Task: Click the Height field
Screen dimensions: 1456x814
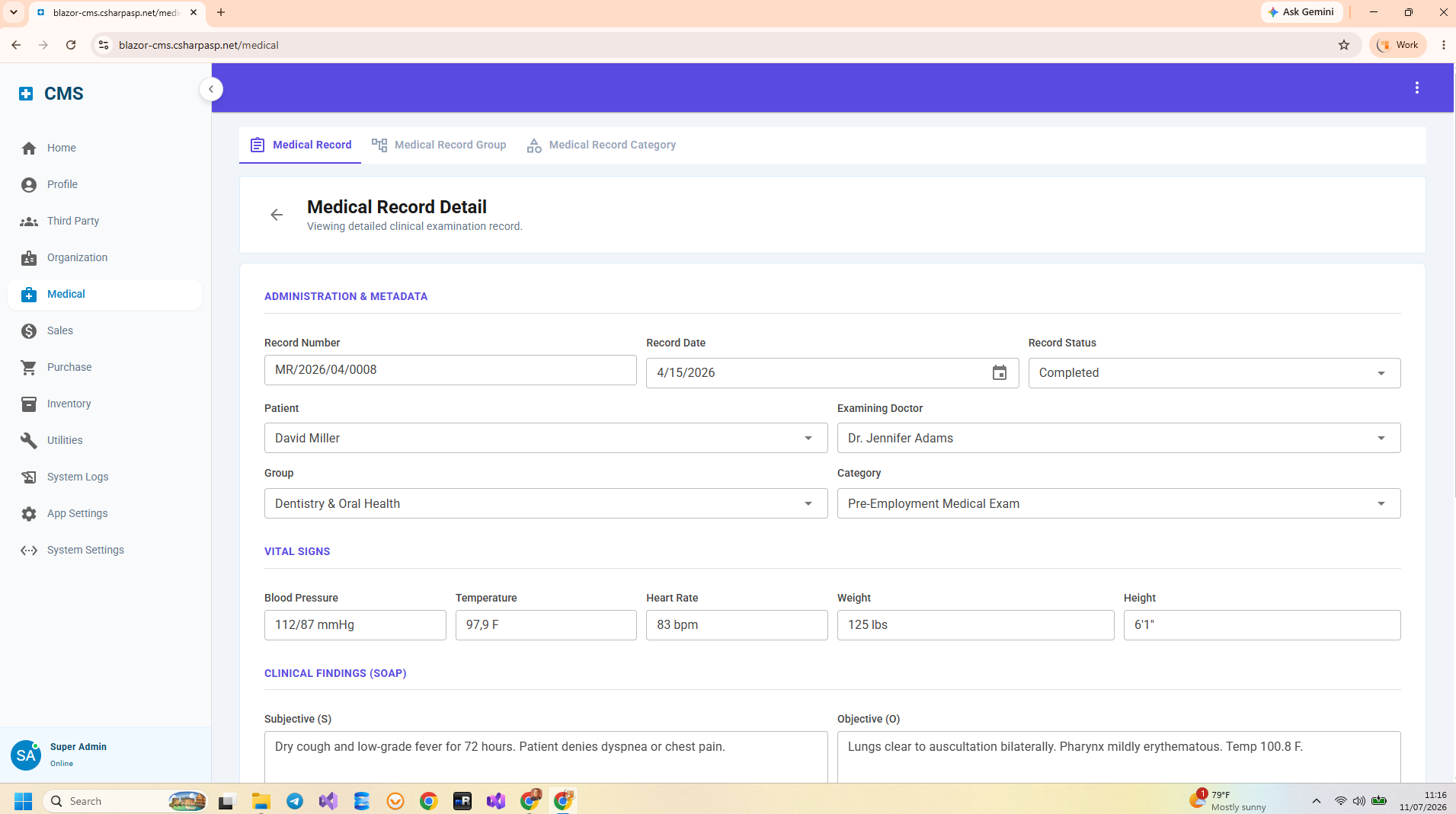Action: (1262, 625)
